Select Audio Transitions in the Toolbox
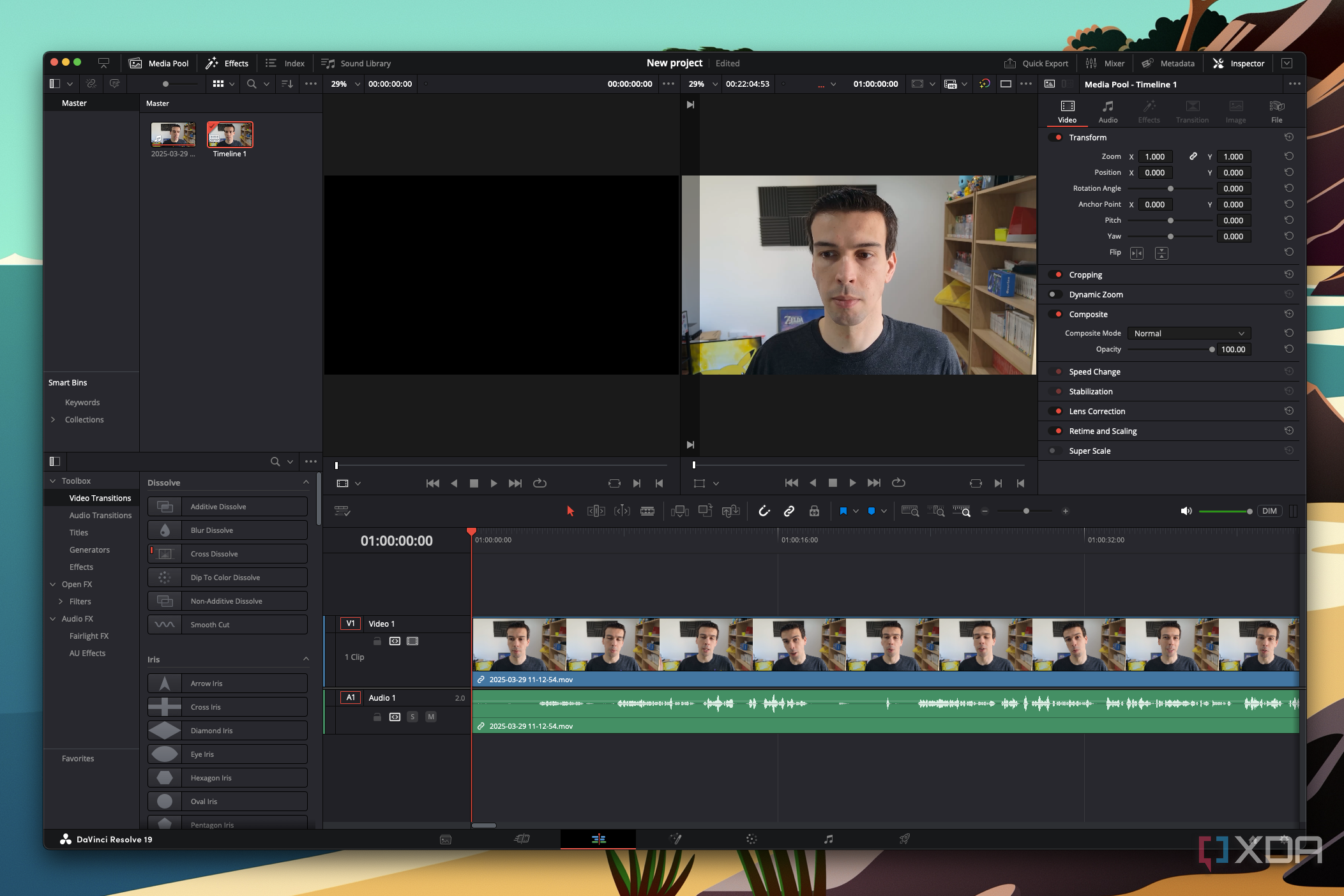1344x896 pixels. coord(100,515)
